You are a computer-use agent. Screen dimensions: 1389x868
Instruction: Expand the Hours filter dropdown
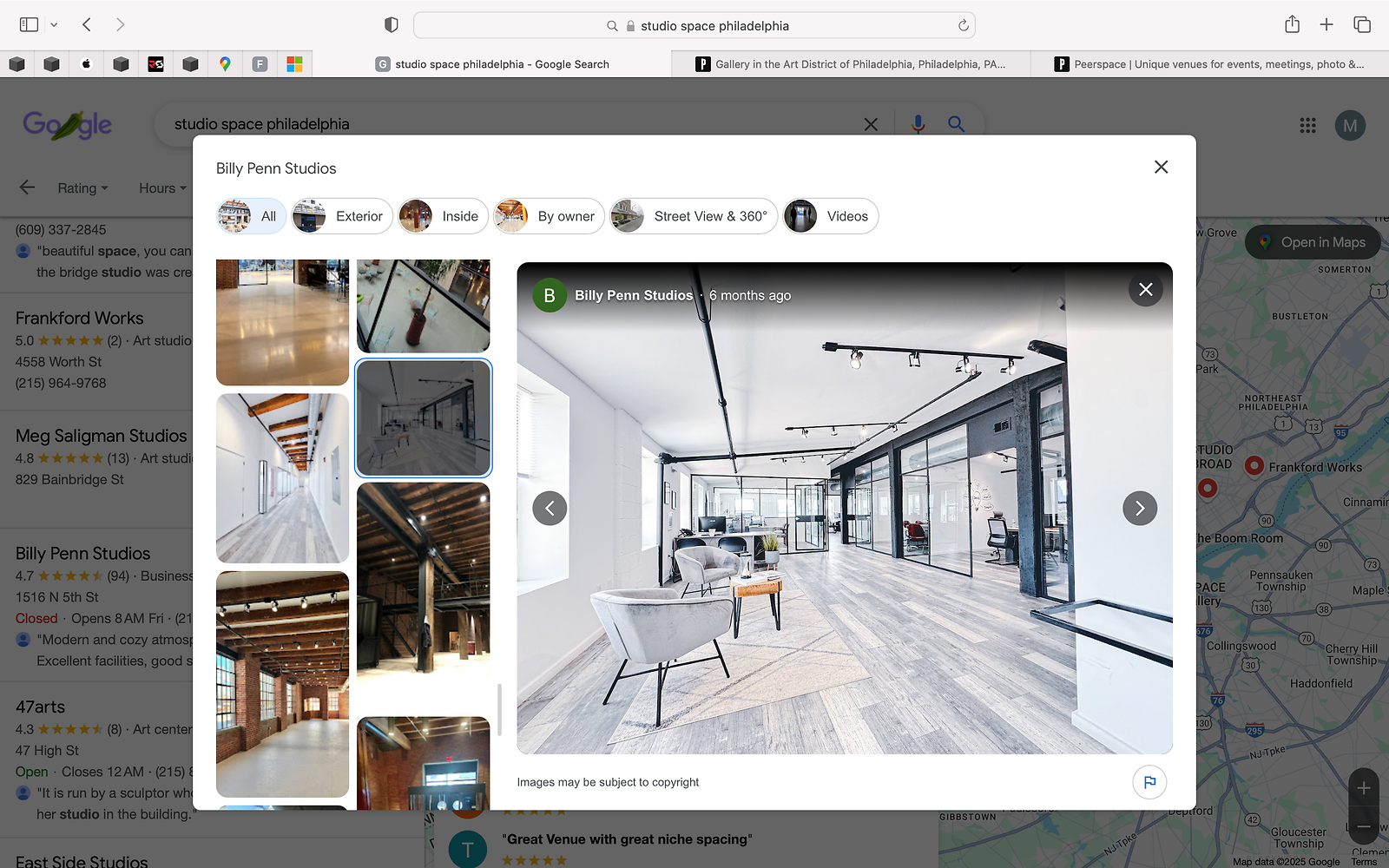tap(162, 188)
